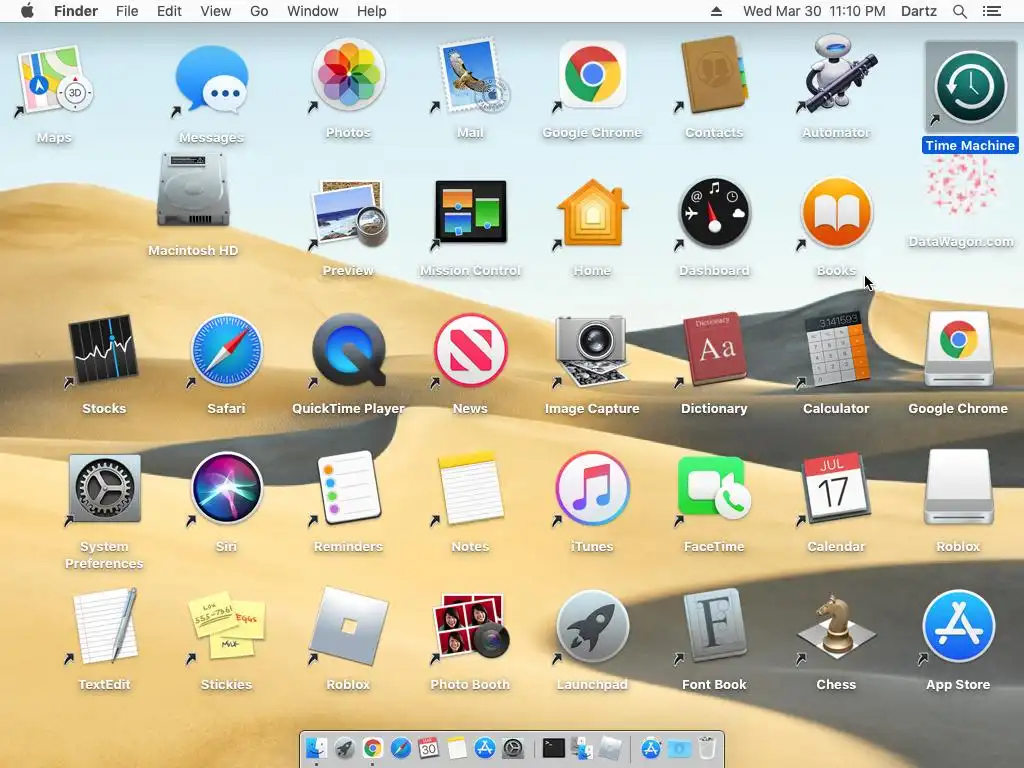Select the Macintosh HD drive icon
The image size is (1024, 768).
pyautogui.click(x=193, y=191)
